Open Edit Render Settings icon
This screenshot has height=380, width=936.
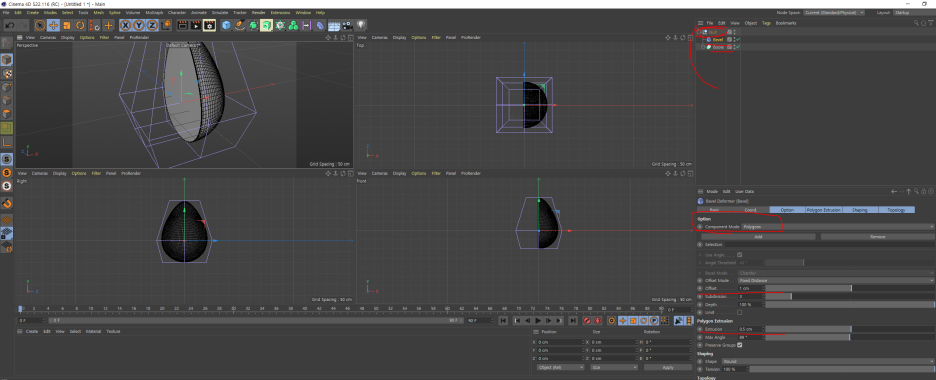(x=209, y=25)
